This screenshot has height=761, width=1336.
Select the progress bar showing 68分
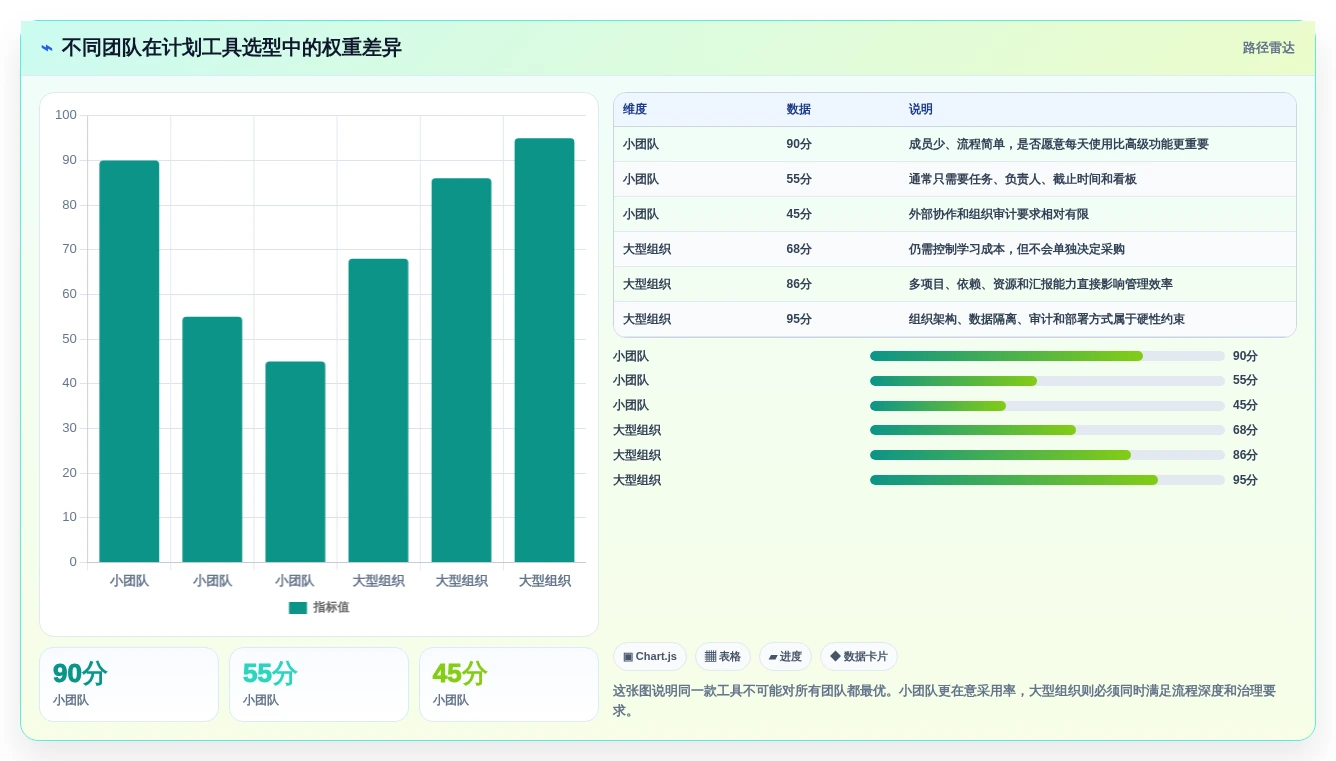1047,430
